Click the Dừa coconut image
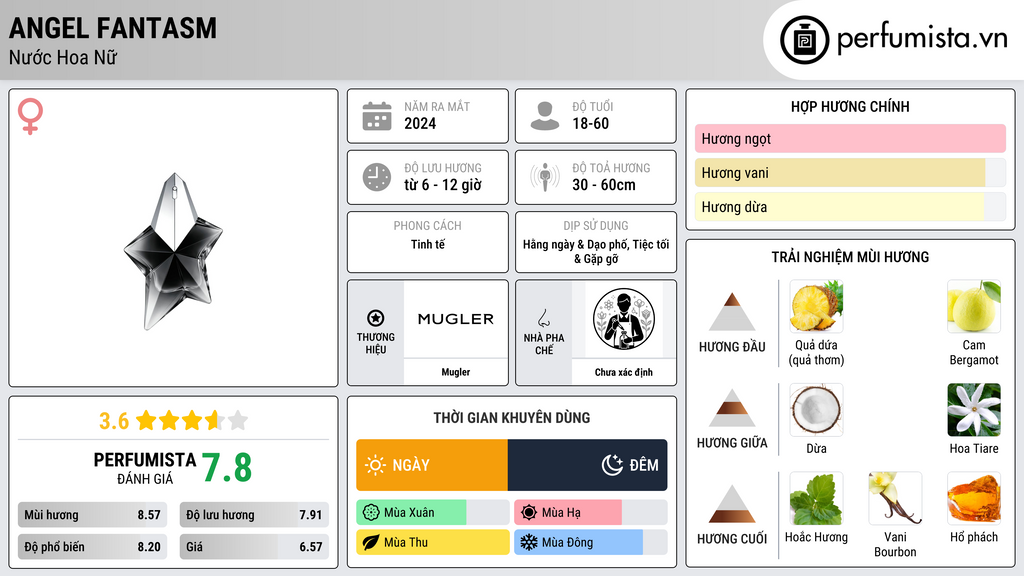The height and width of the screenshot is (576, 1024). pos(816,409)
